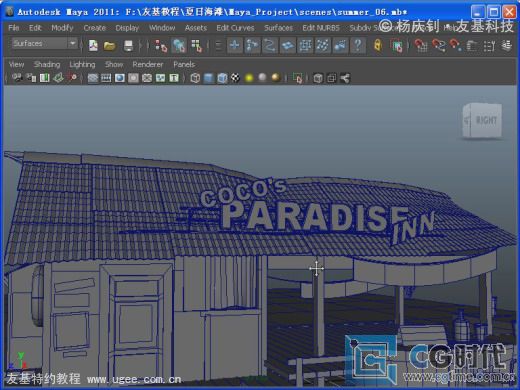
Task: Enable snap to grids magnet icon
Action: (421, 46)
